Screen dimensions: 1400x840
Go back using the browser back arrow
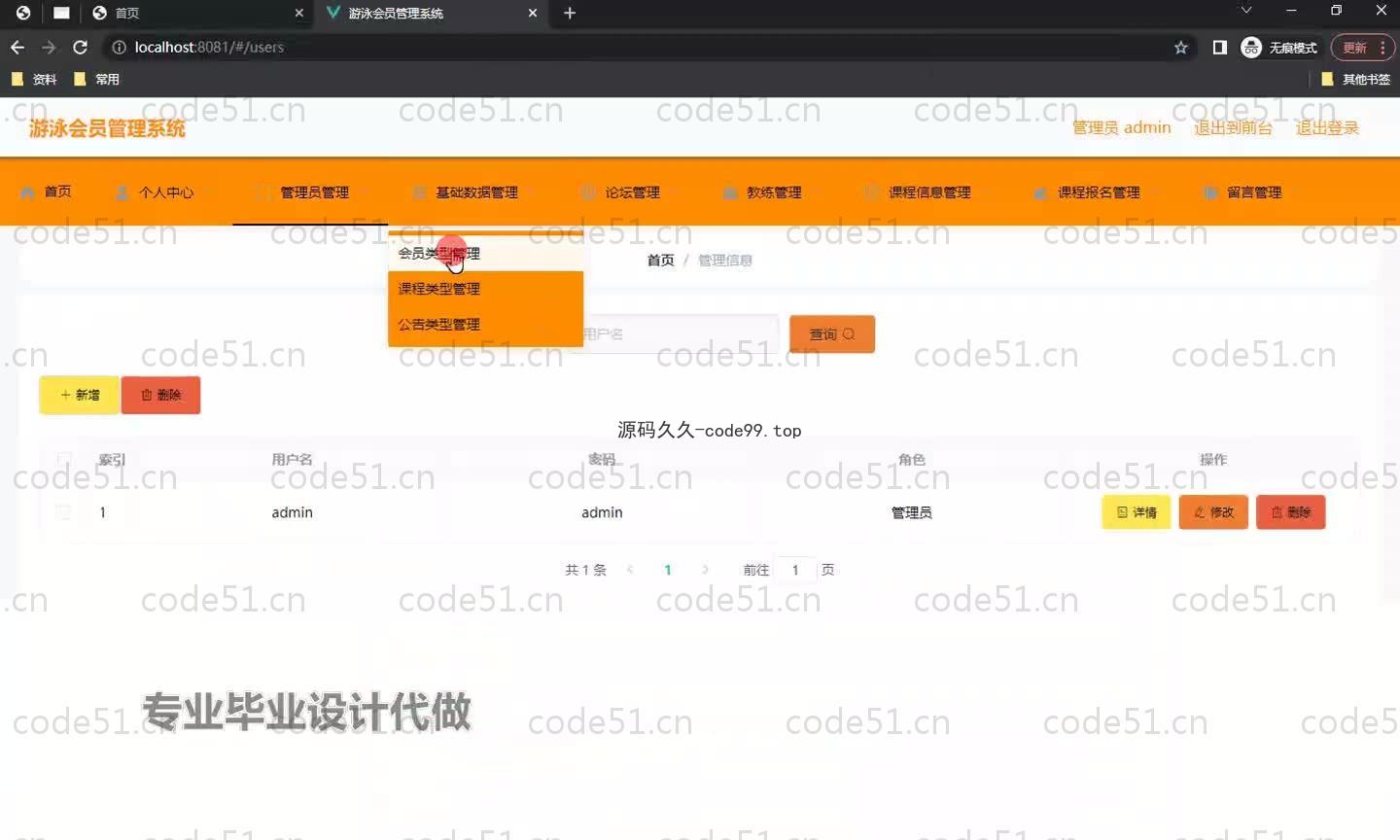(x=17, y=47)
